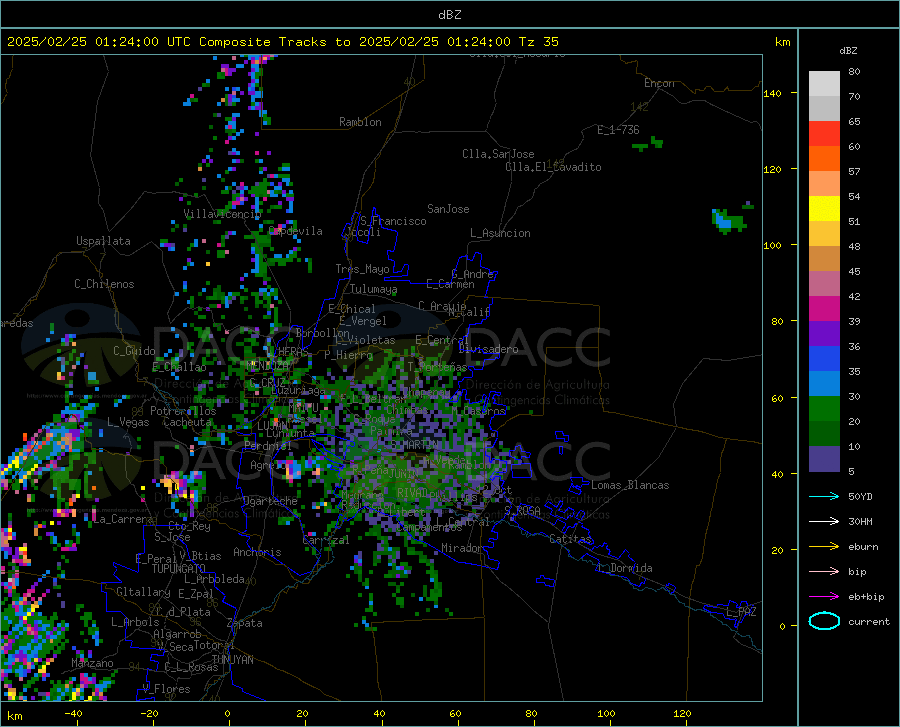The height and width of the screenshot is (727, 900).
Task: Click the magenta eb+bip arrow legend icon
Action: click(824, 597)
